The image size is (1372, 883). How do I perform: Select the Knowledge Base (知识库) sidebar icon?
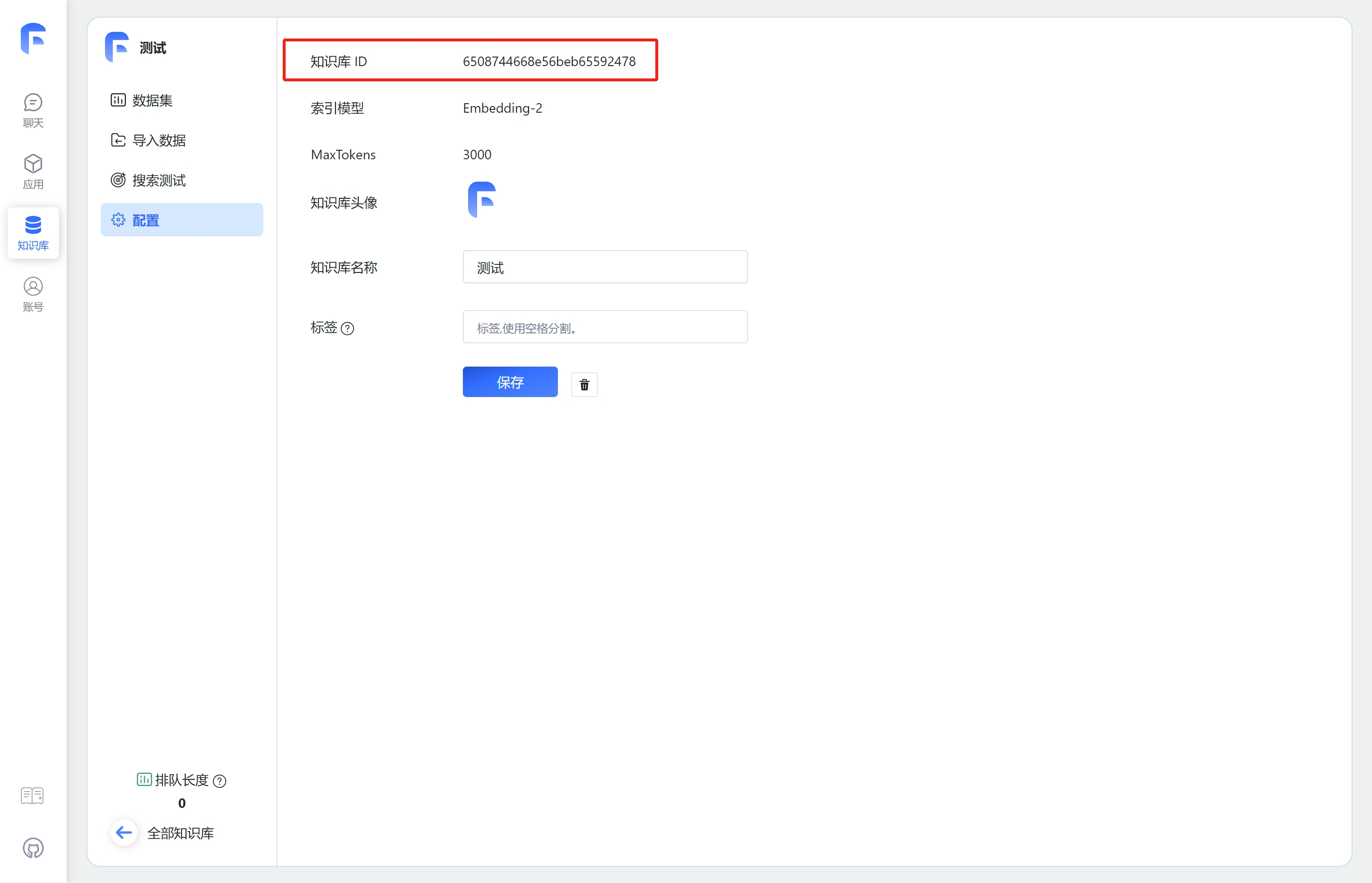click(x=33, y=233)
